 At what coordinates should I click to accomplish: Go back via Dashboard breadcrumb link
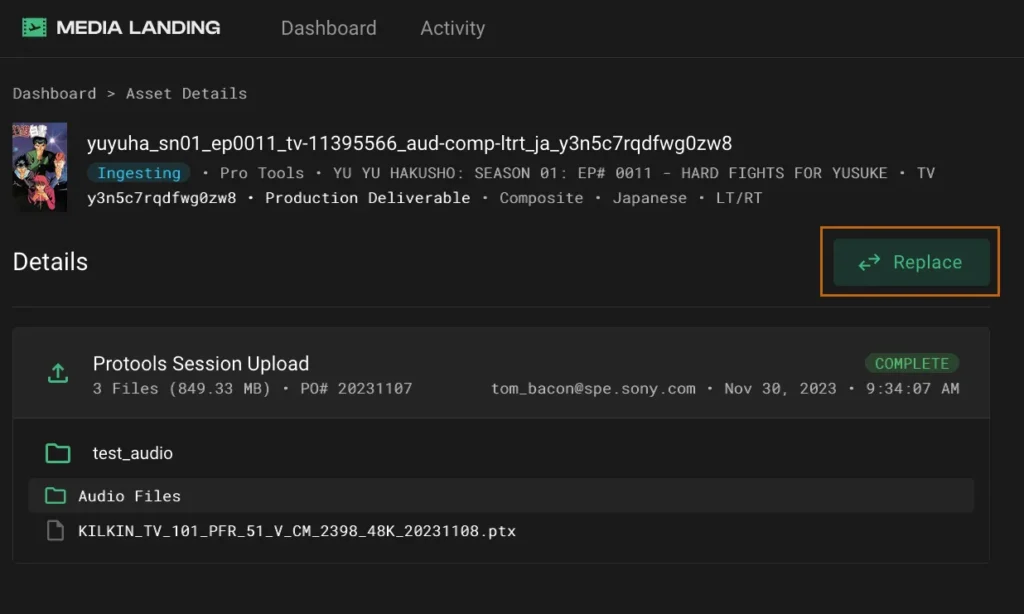(54, 93)
